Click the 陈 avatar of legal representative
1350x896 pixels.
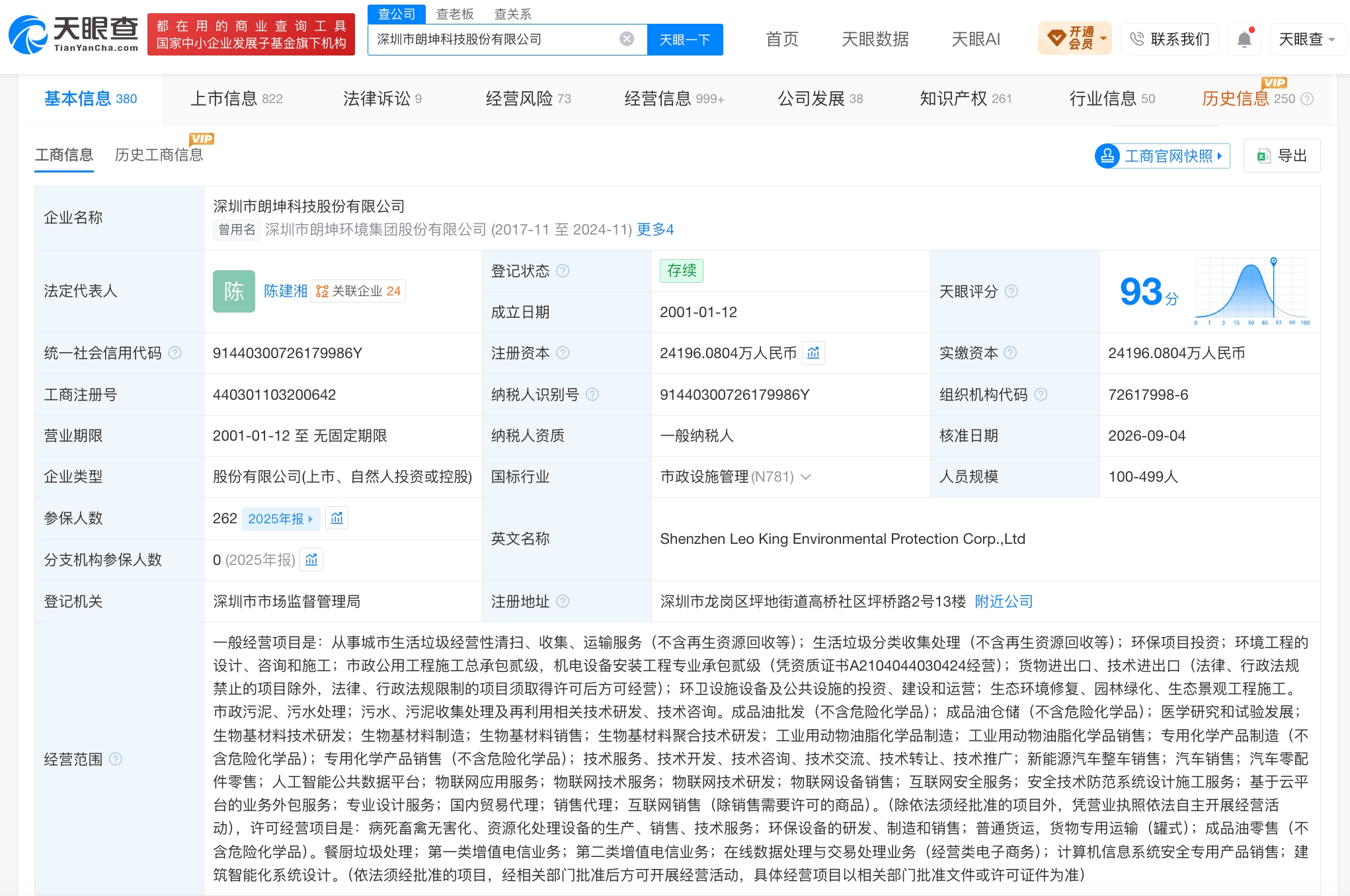[x=234, y=291]
